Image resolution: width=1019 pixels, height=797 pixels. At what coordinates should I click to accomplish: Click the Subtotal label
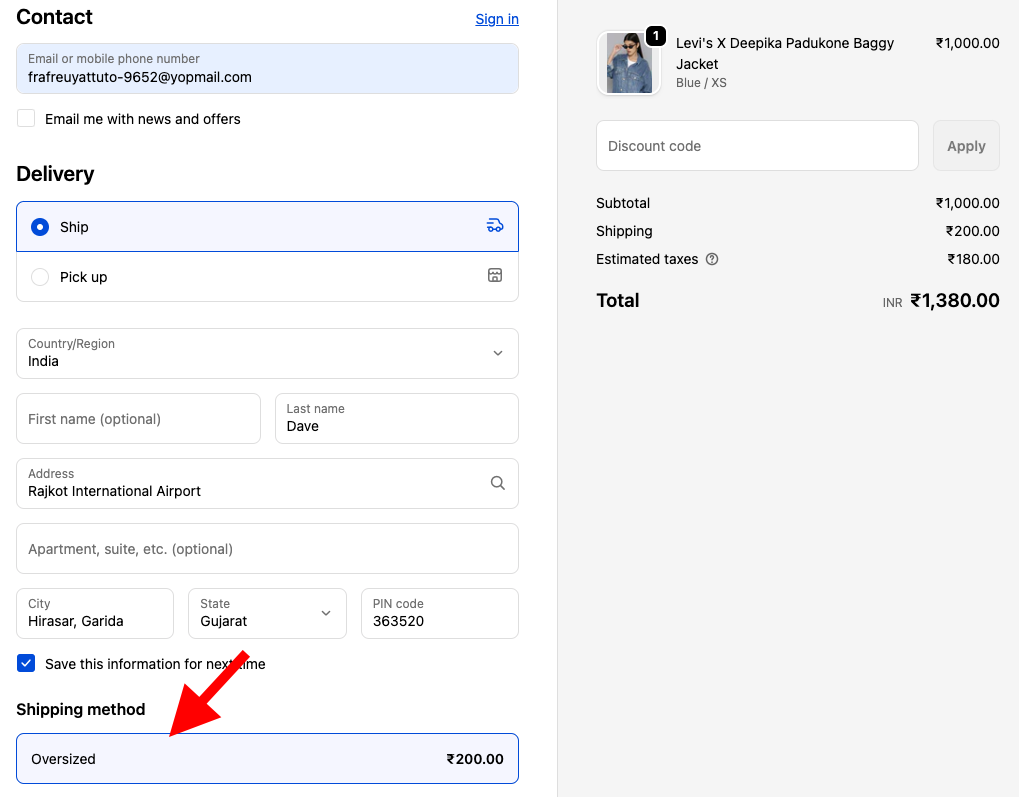click(623, 203)
